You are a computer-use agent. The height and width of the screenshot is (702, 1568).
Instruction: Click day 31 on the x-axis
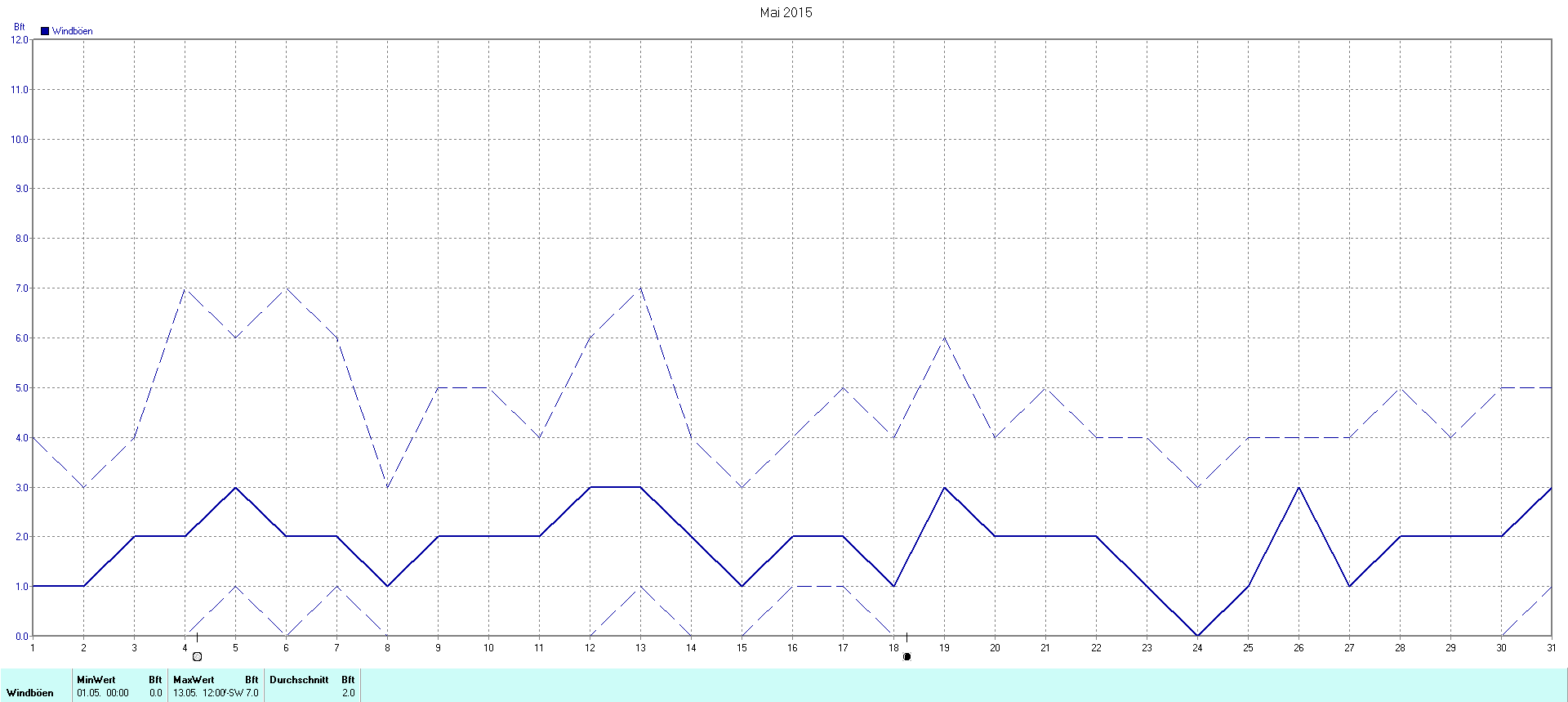1552,648
